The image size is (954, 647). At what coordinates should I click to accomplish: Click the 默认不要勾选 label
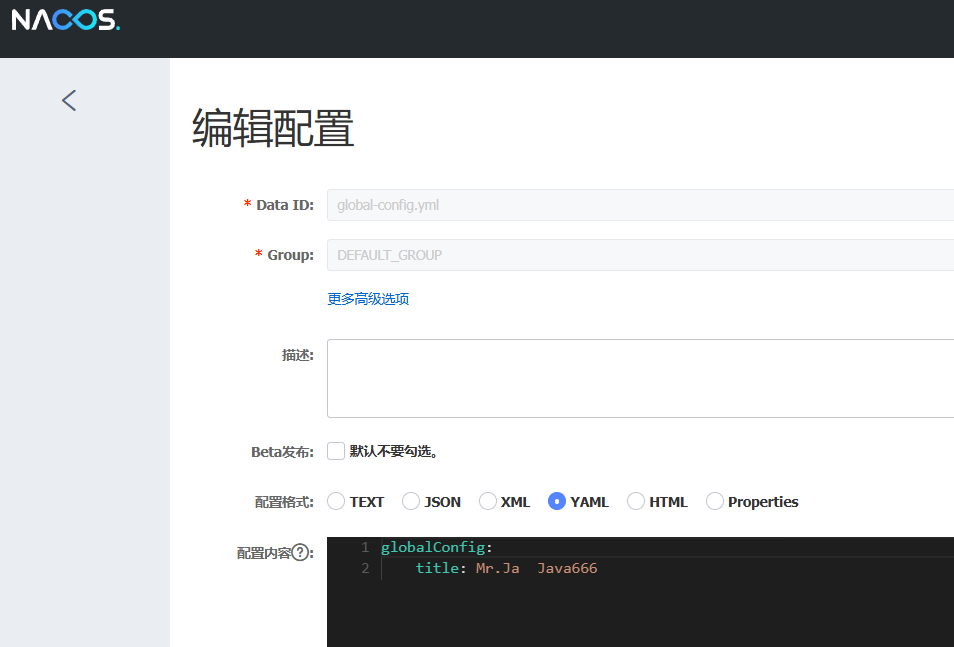point(394,451)
